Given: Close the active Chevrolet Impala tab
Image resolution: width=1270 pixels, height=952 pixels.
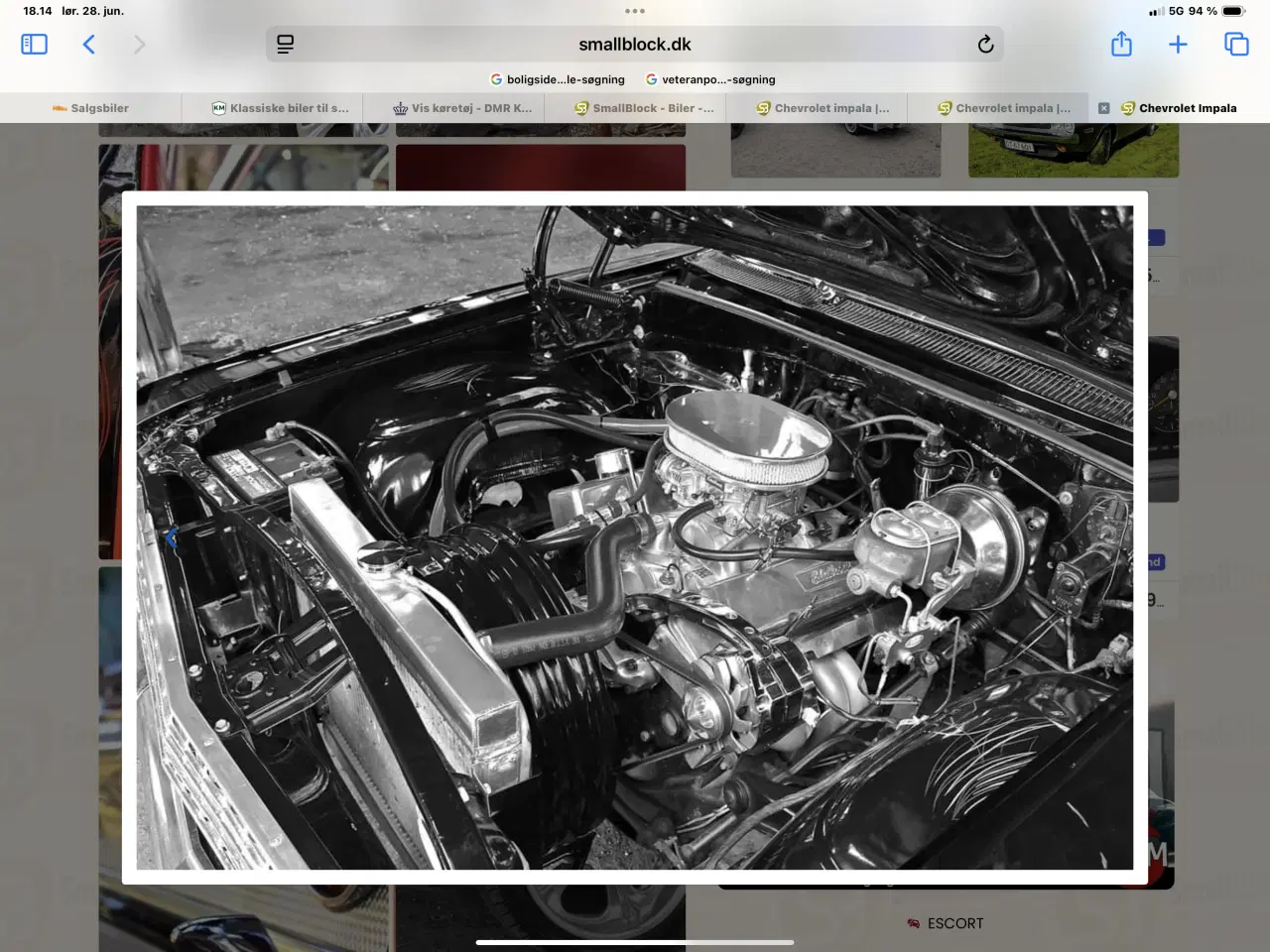Looking at the screenshot, I should pos(1103,108).
